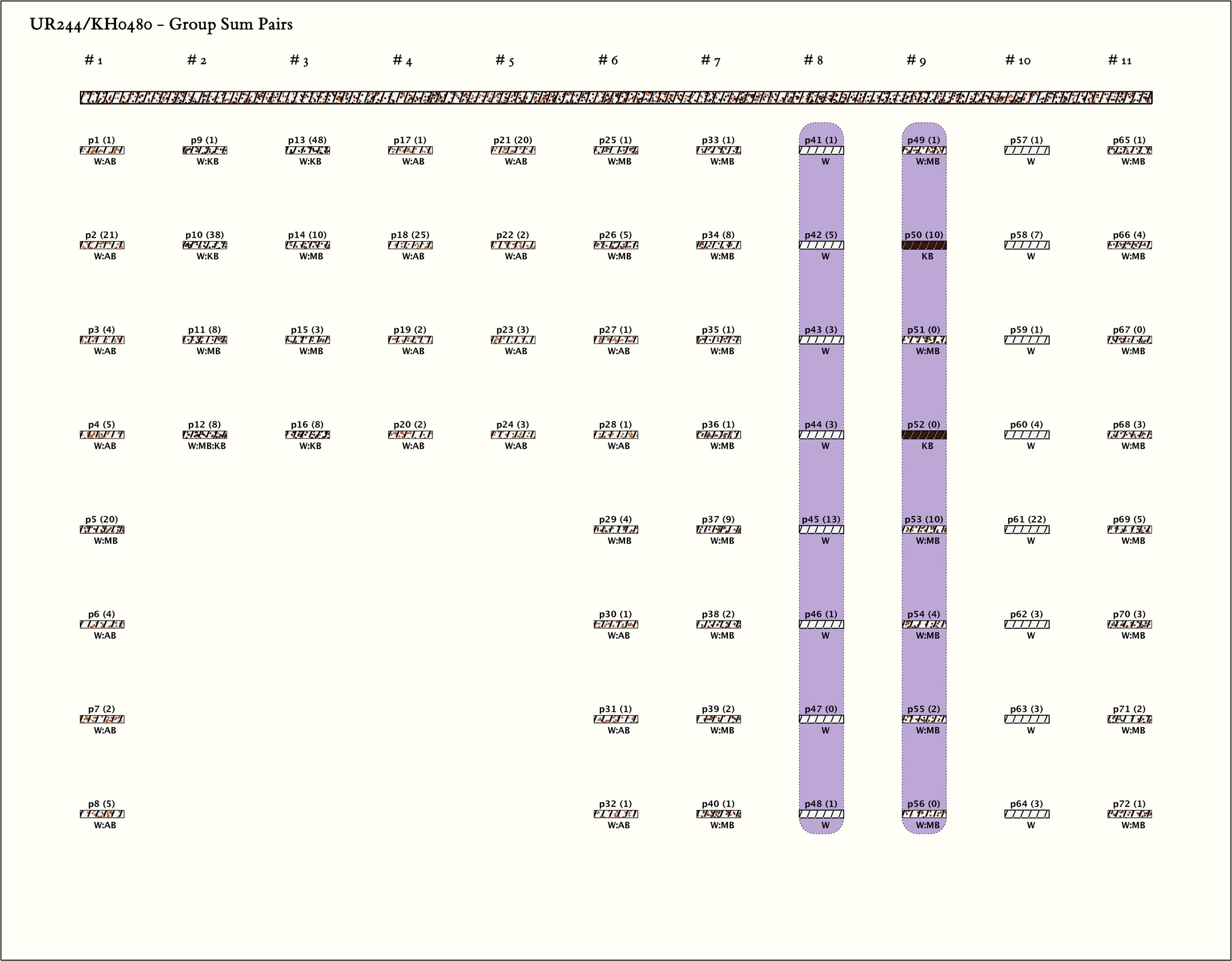Click p56 bar in highlighted column
Image resolution: width=1232 pixels, height=961 pixels.
click(x=924, y=814)
